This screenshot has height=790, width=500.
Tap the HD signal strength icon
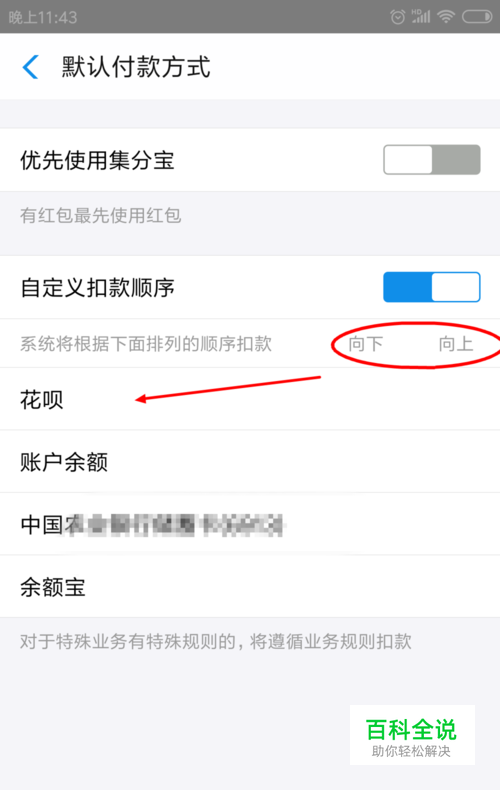(x=421, y=17)
